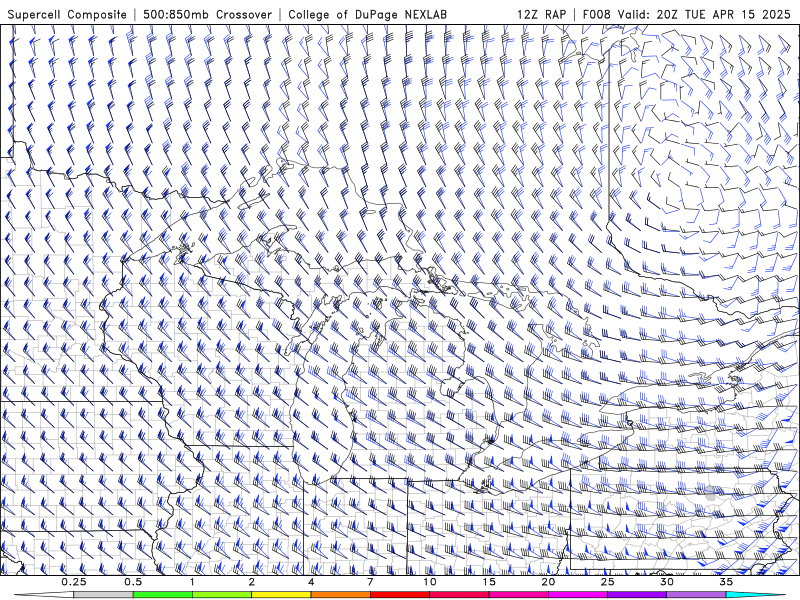This screenshot has width=800, height=600.
Task: Click the 15 value on the color scale
Action: 489,582
